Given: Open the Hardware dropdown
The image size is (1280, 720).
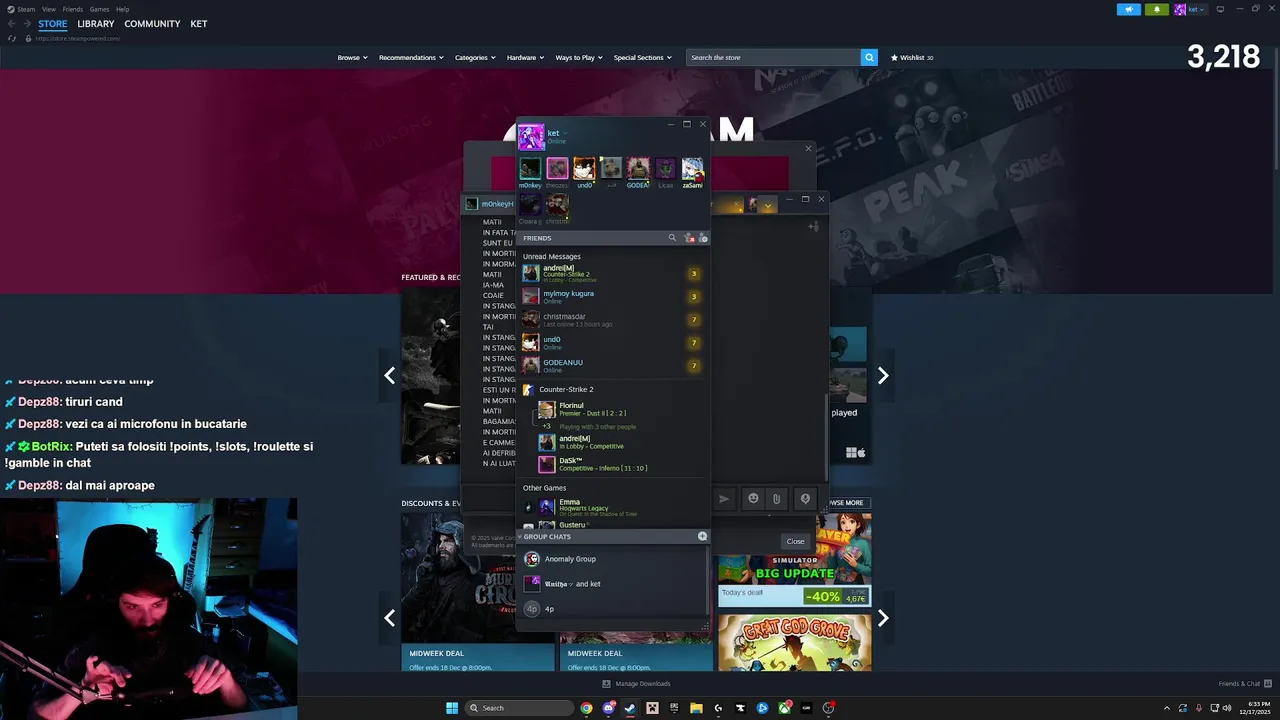Looking at the screenshot, I should click(x=525, y=57).
